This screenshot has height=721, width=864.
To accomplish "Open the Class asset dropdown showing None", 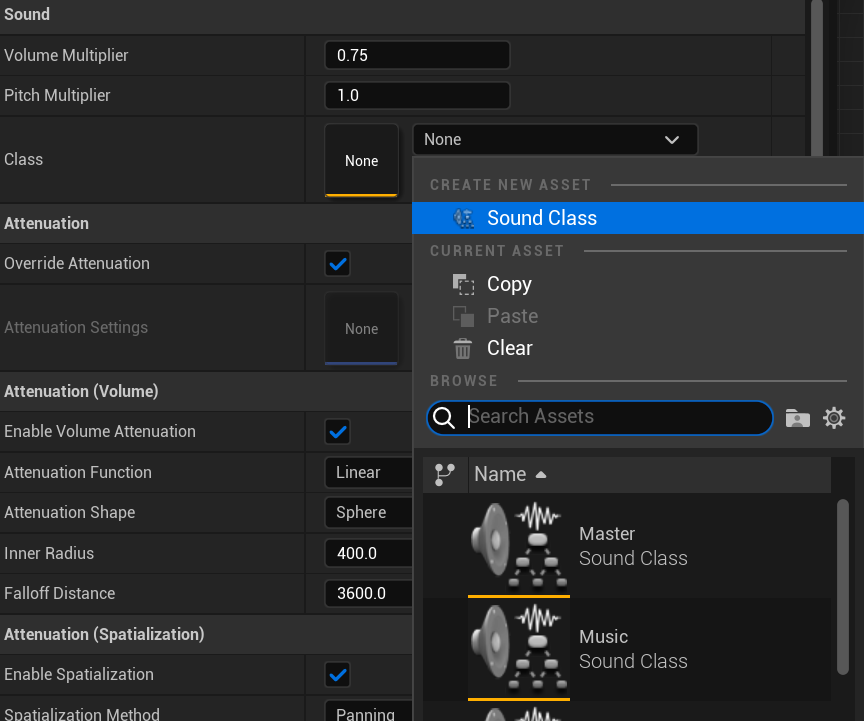I will [555, 139].
